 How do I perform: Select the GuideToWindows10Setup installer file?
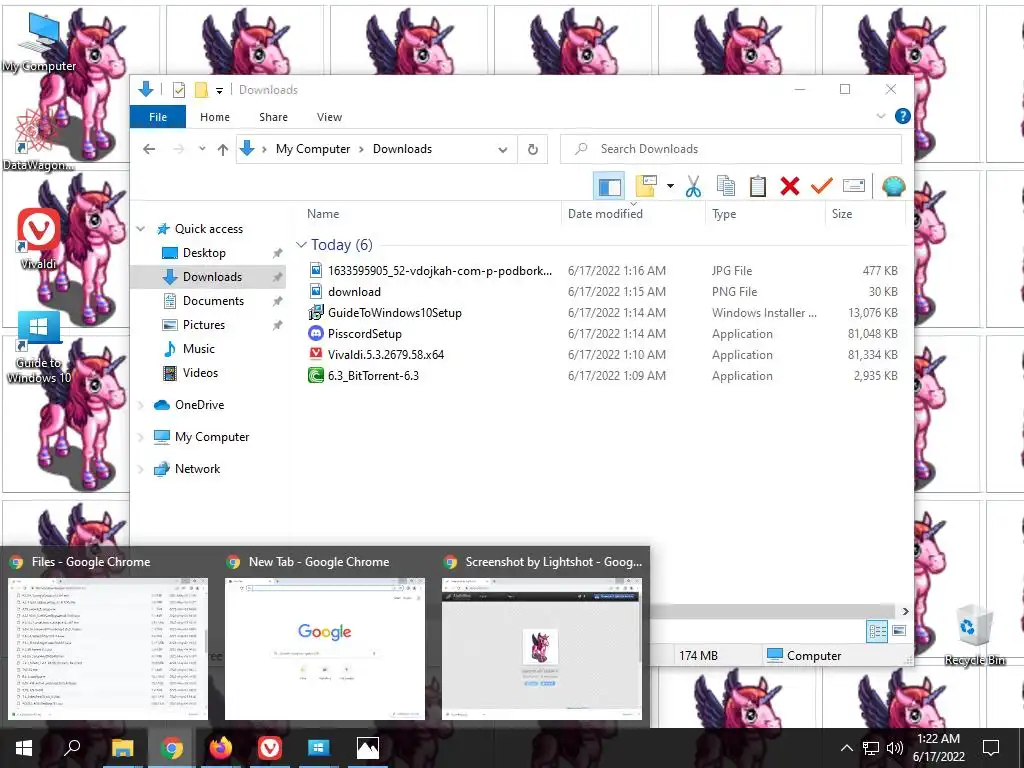click(394, 313)
